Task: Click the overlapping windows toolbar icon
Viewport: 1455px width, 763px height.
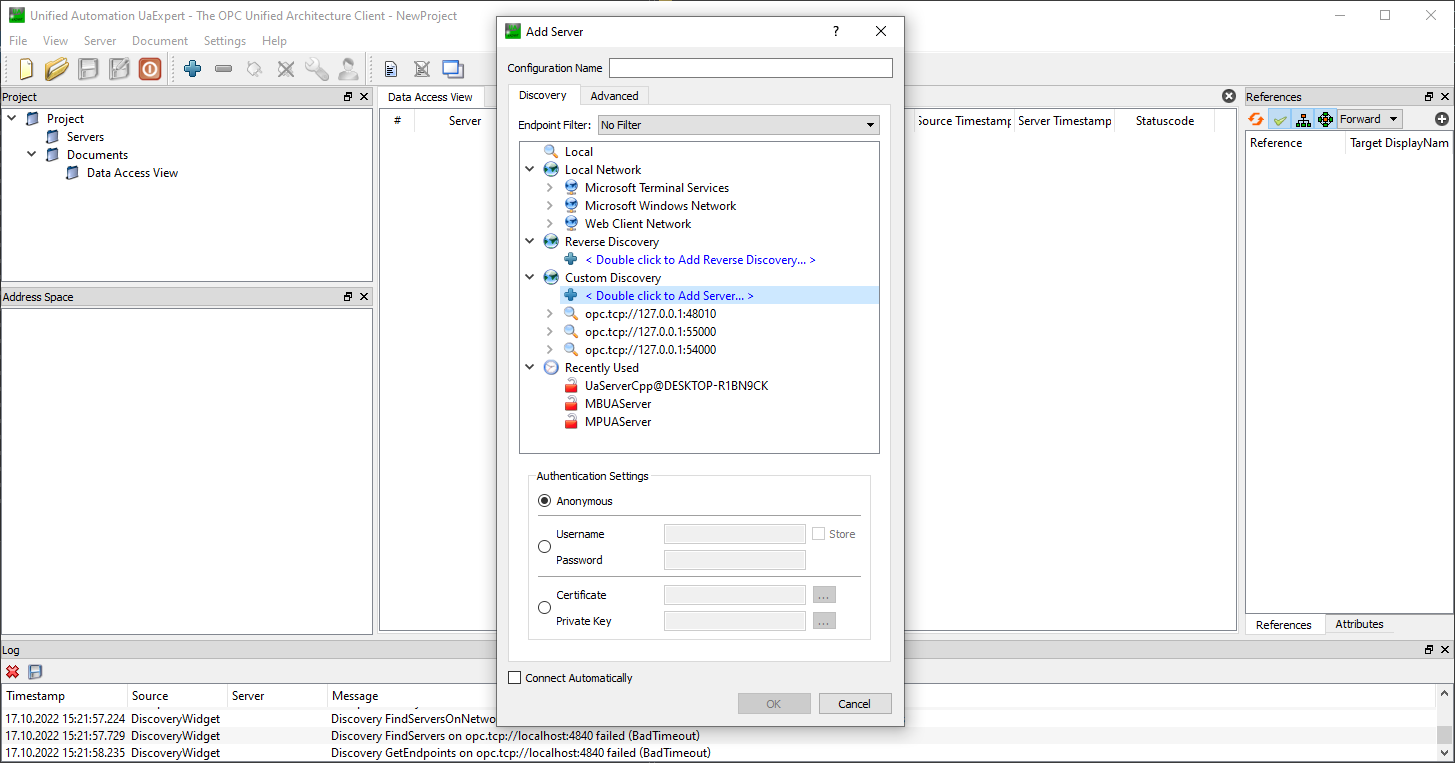Action: (x=453, y=69)
